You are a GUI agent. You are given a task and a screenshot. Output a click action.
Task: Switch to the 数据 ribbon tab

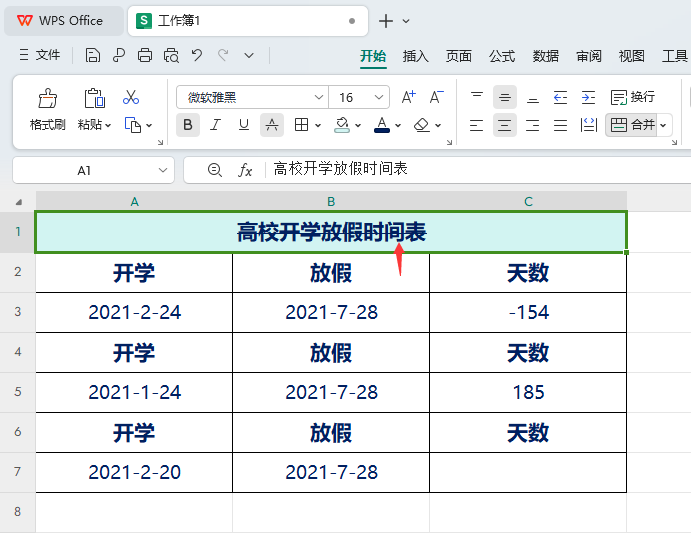click(545, 56)
